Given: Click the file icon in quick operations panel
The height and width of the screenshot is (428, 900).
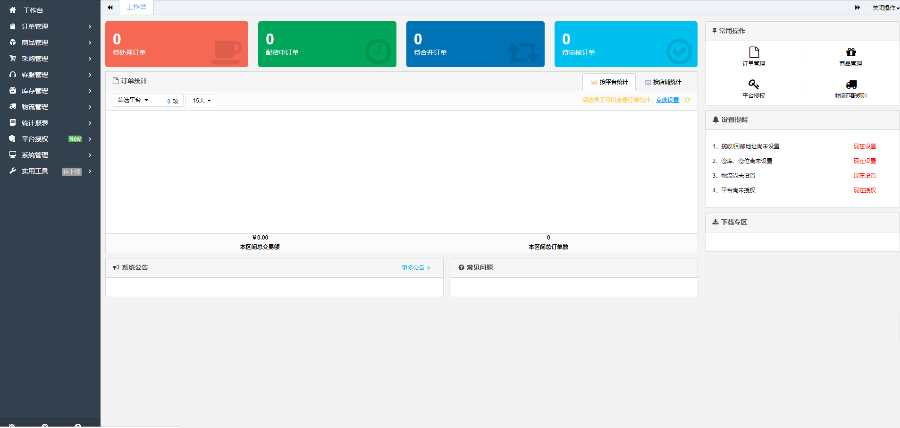Looking at the screenshot, I should pyautogui.click(x=754, y=53).
